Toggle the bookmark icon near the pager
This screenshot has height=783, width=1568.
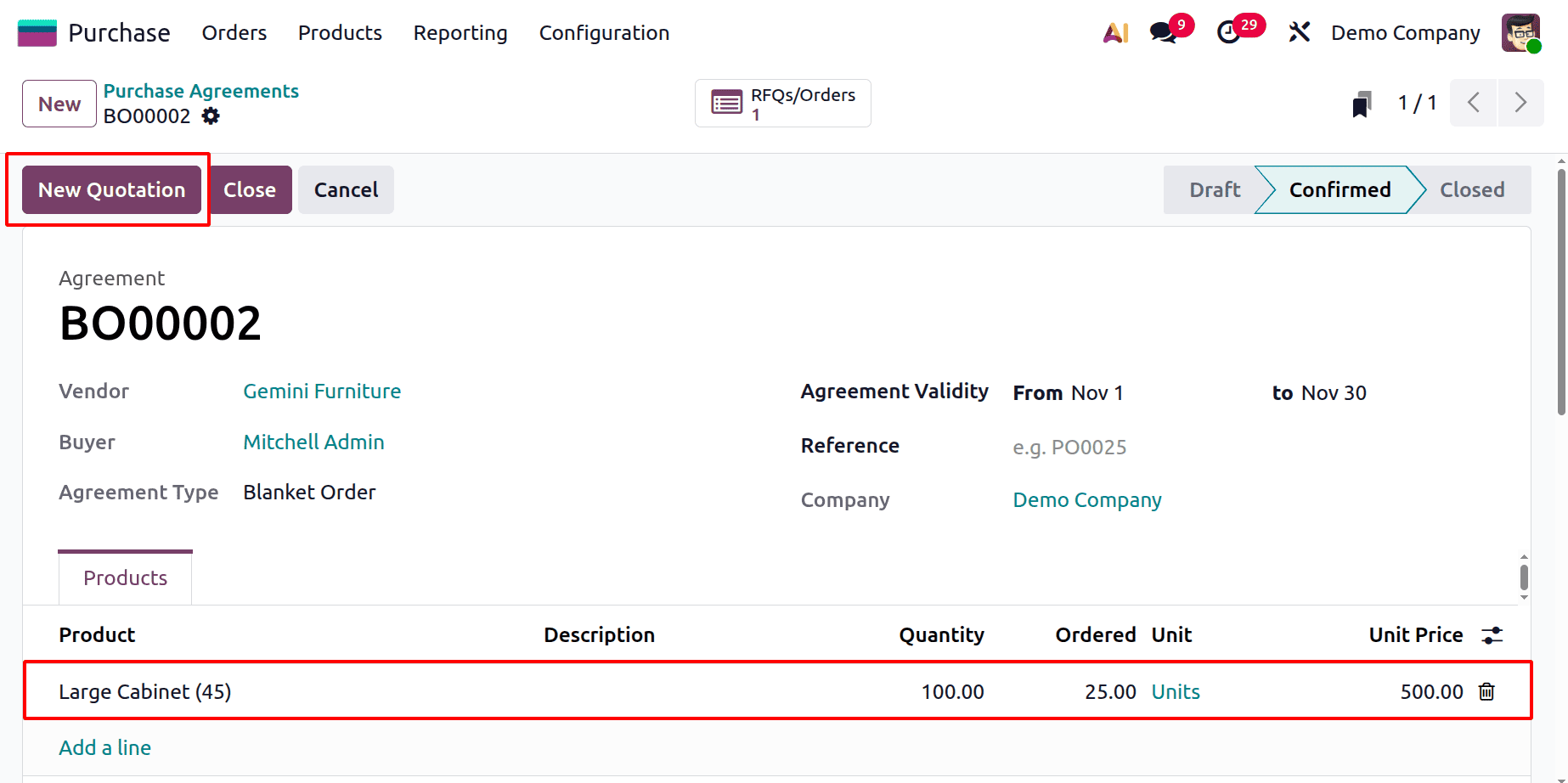click(x=1362, y=103)
